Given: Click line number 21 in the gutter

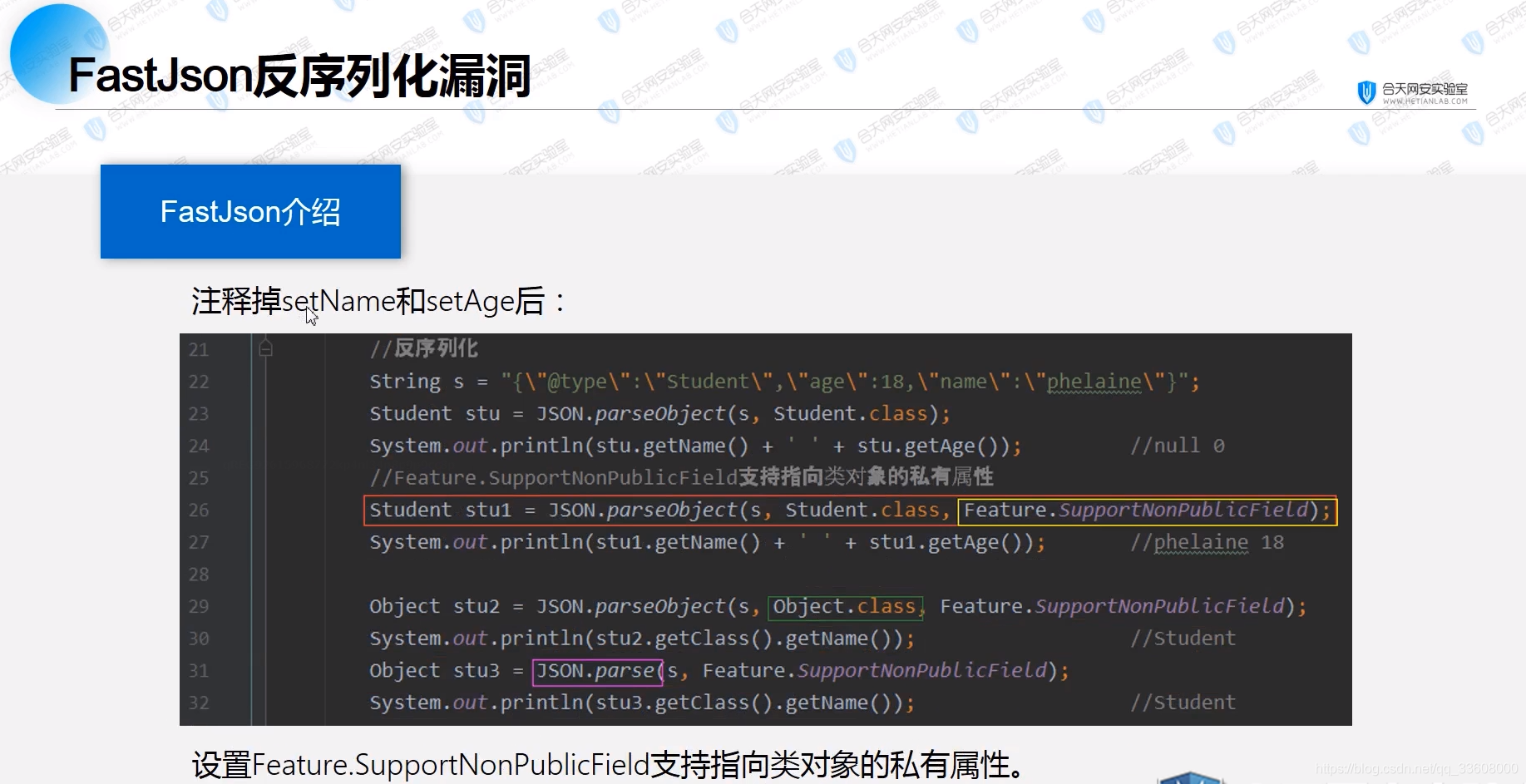Looking at the screenshot, I should (x=199, y=349).
